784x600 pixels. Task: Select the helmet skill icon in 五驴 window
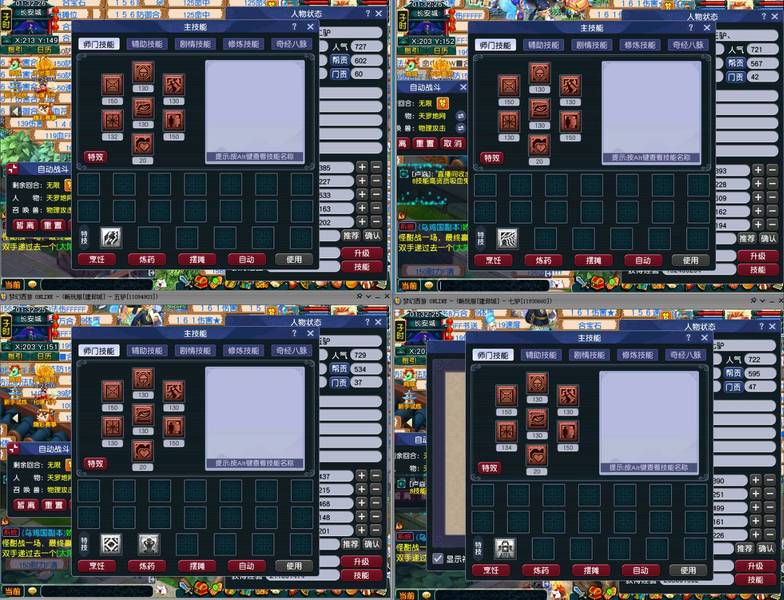click(x=143, y=379)
